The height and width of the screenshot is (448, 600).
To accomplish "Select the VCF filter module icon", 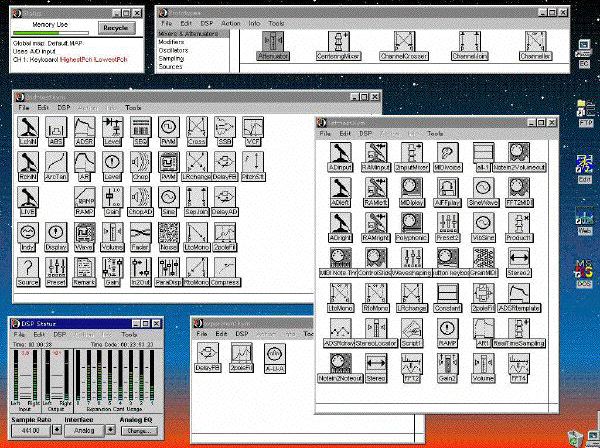I will [x=253, y=131].
